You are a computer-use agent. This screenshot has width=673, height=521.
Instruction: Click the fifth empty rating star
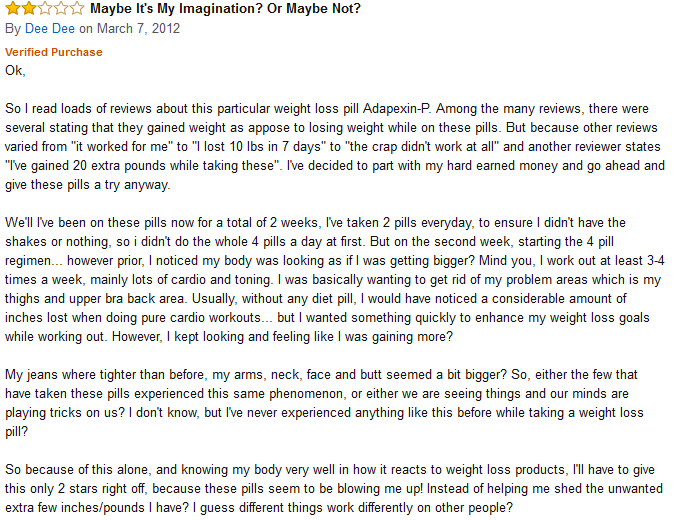point(76,8)
